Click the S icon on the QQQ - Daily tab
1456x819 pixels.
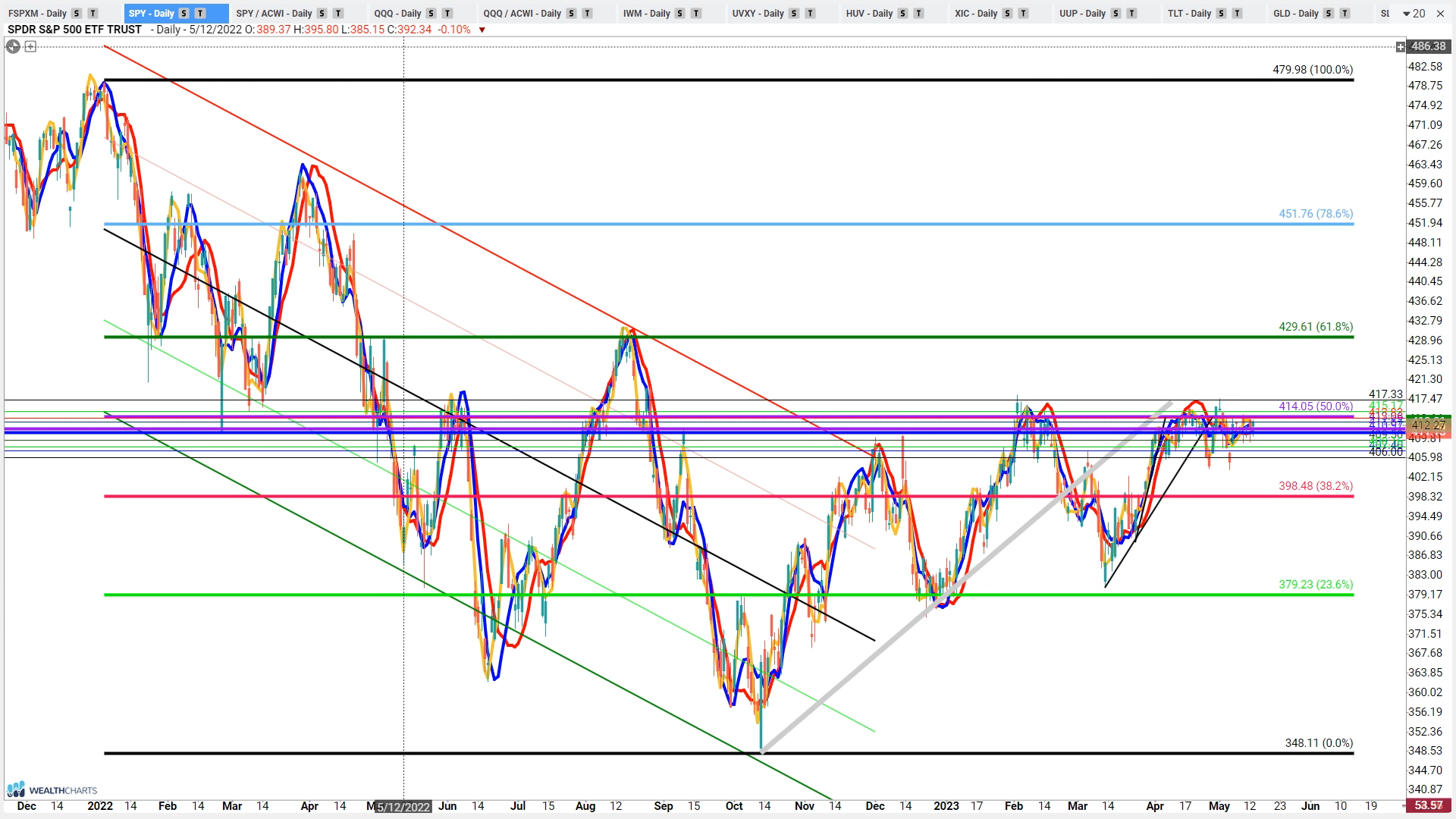pyautogui.click(x=431, y=13)
